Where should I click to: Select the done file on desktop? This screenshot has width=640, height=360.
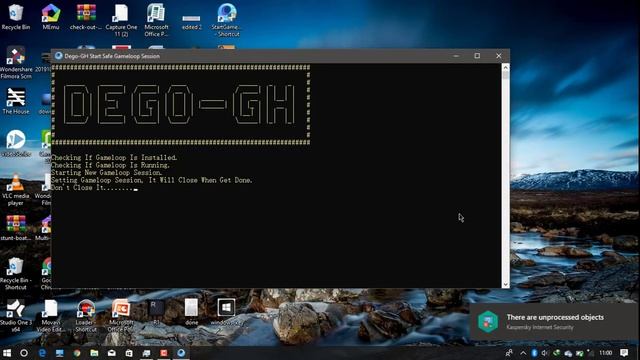(191, 312)
